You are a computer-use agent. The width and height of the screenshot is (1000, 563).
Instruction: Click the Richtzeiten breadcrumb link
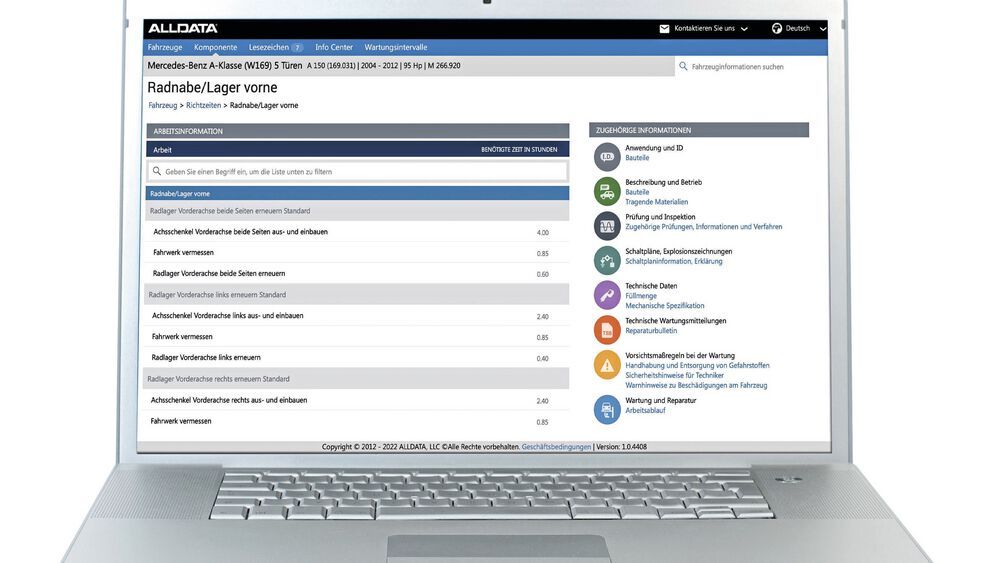203,105
